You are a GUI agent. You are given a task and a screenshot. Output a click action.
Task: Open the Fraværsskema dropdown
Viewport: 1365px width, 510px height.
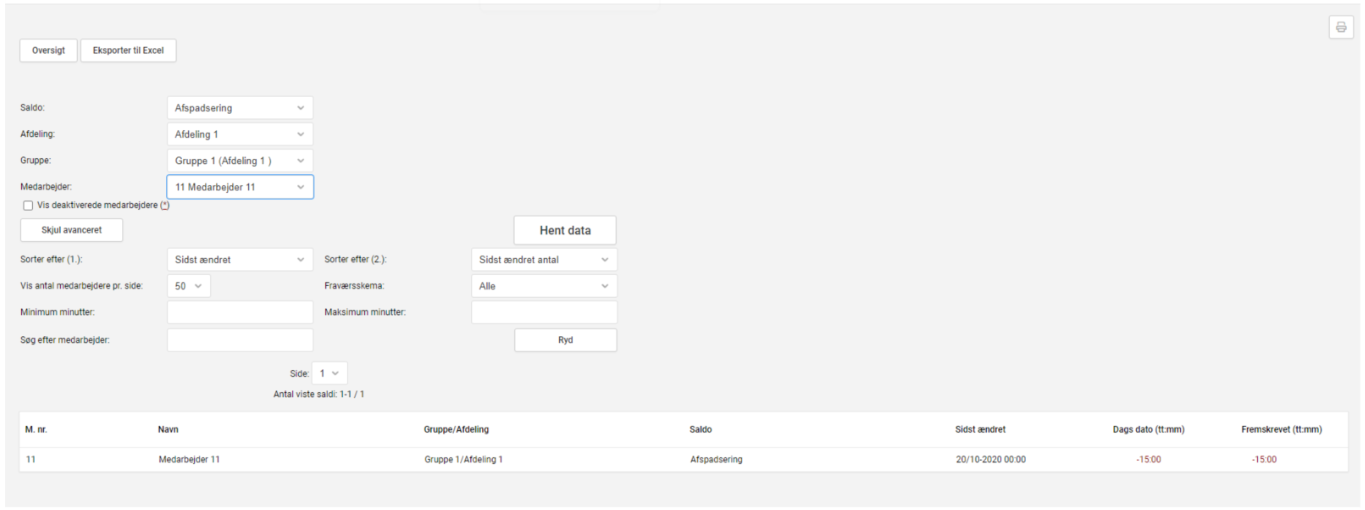543,286
